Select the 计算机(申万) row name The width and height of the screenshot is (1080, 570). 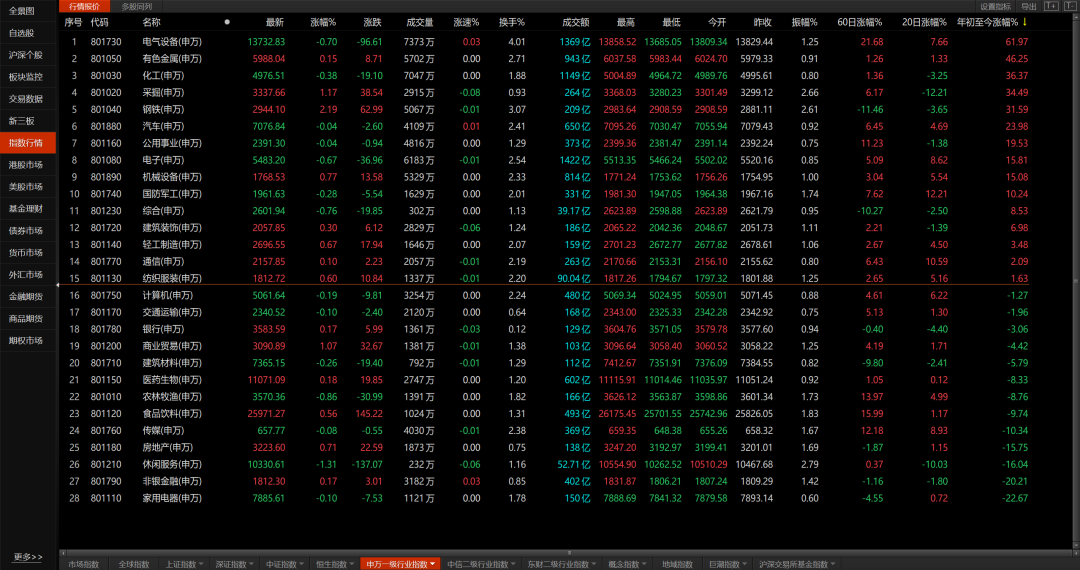(167, 295)
